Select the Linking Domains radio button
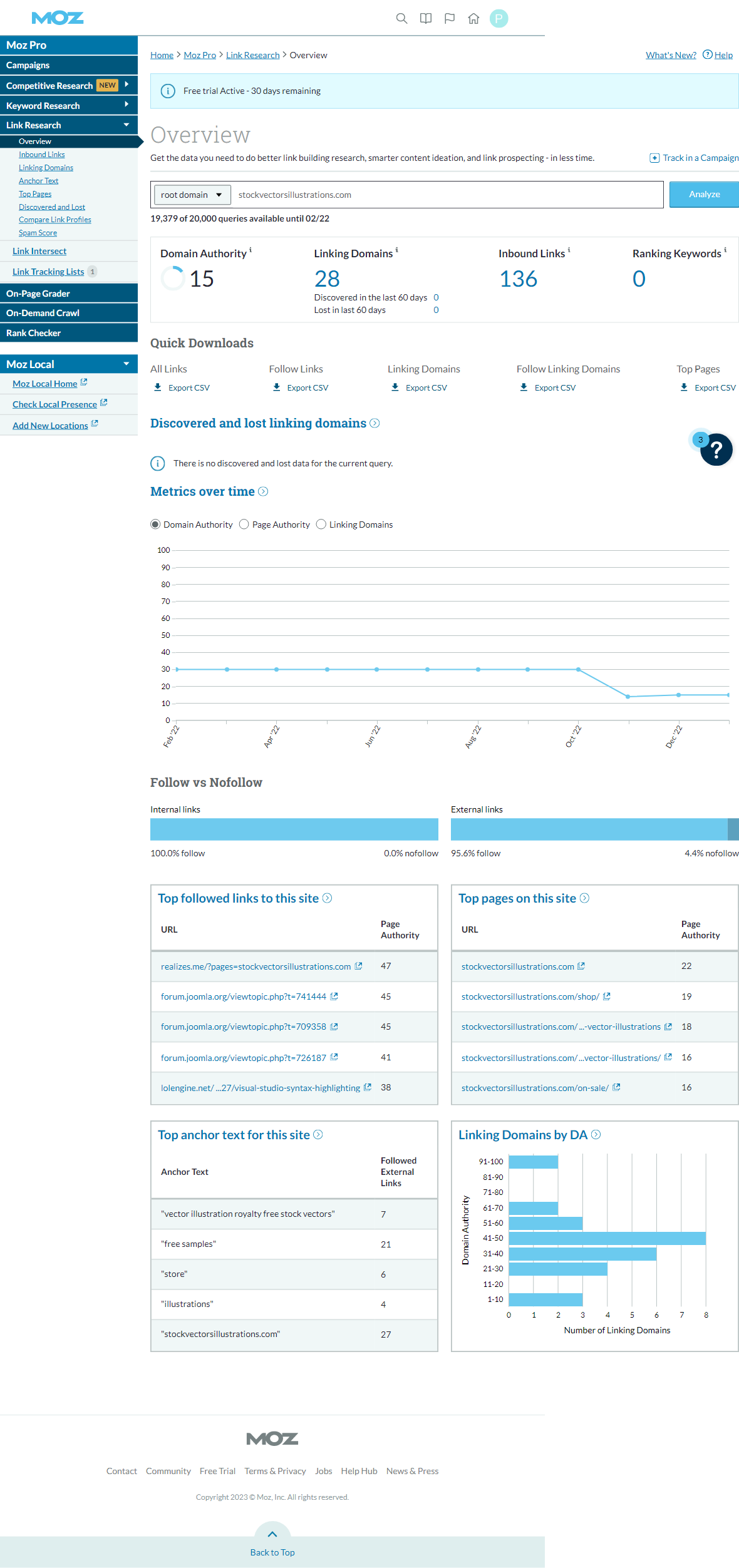 point(321,525)
